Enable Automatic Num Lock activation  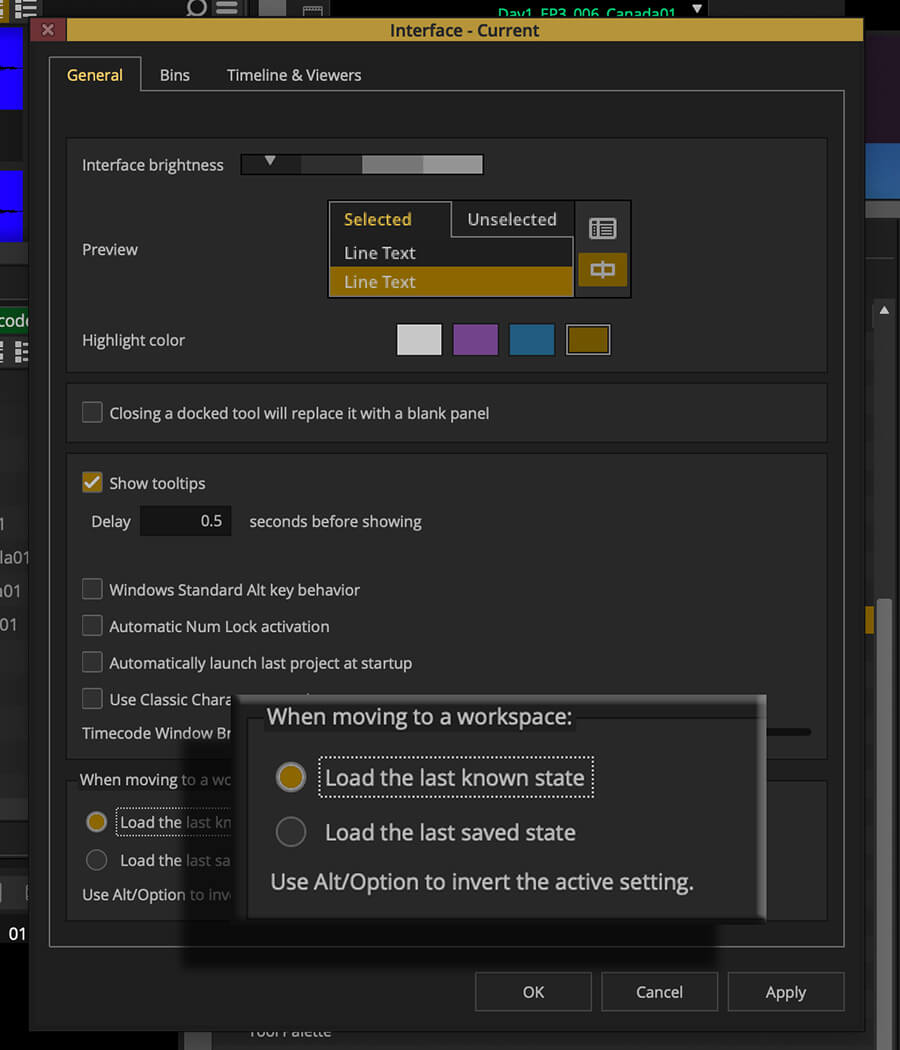92,626
